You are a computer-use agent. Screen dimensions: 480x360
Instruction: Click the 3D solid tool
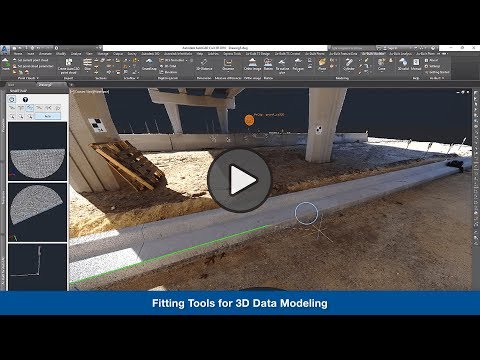(403, 64)
